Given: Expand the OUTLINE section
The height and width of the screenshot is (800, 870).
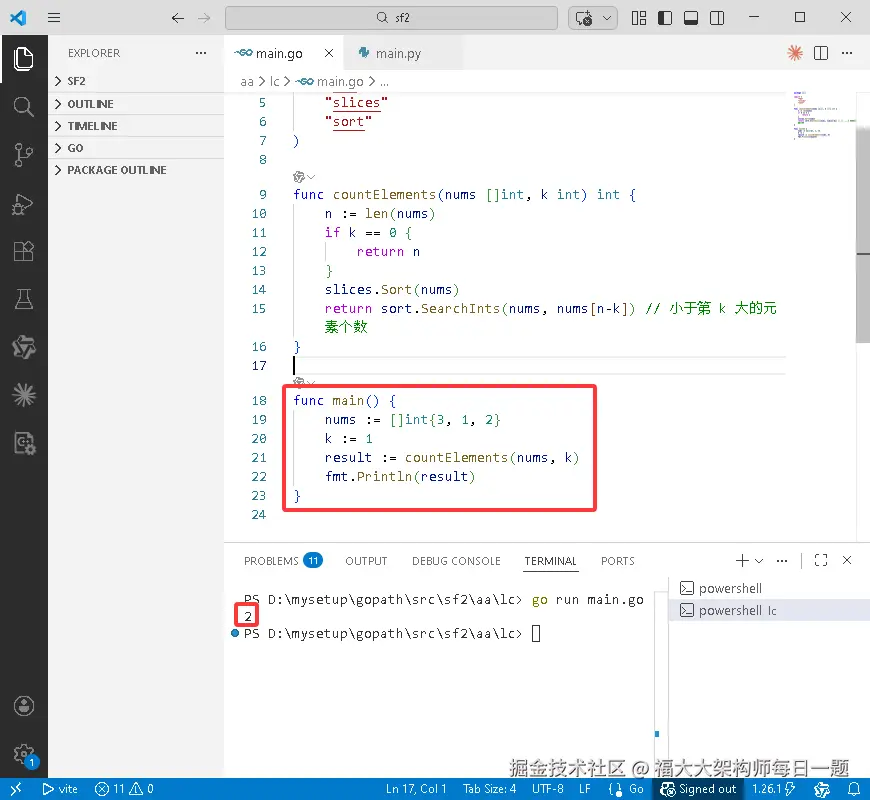Looking at the screenshot, I should point(136,104).
